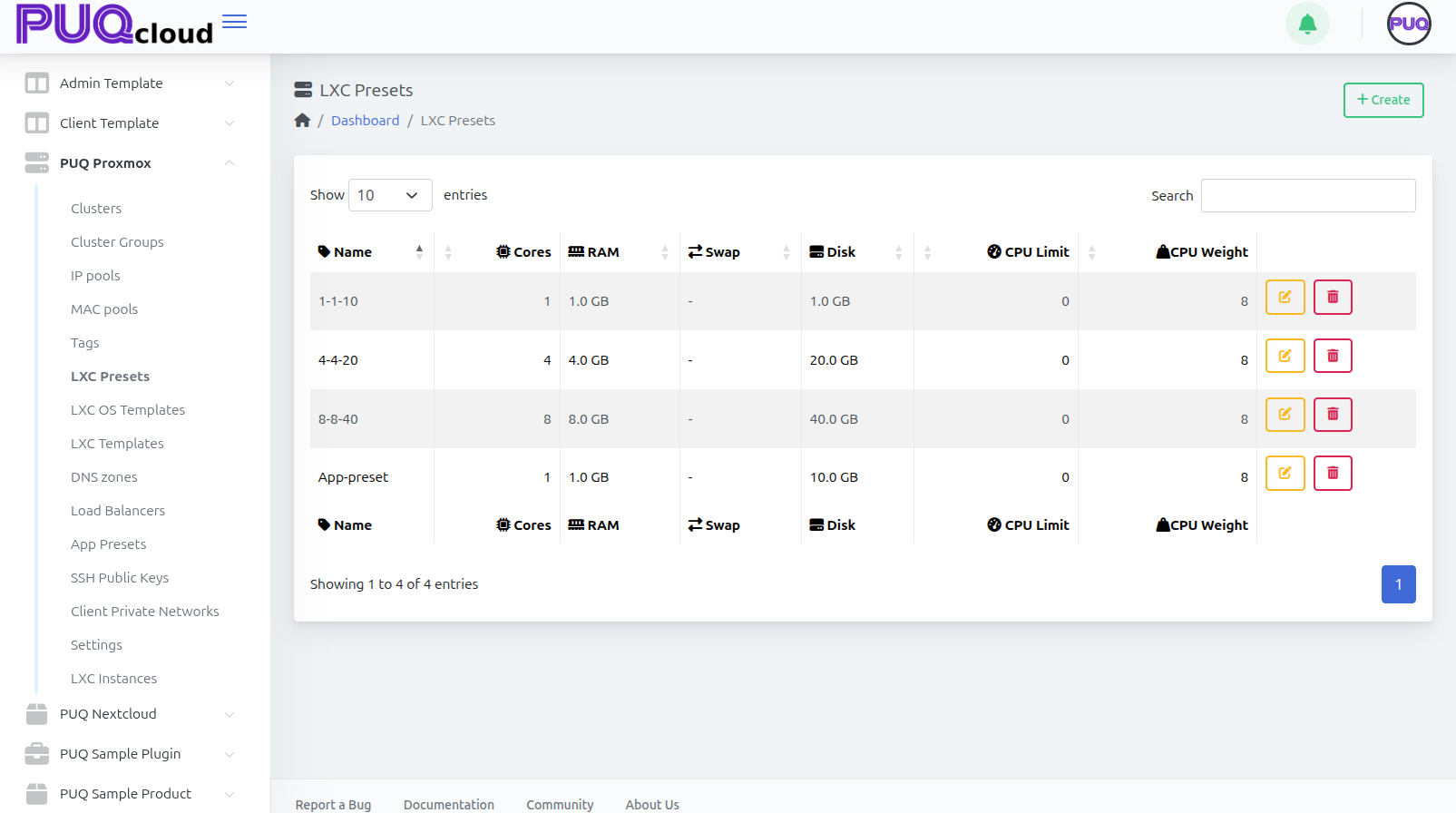Expand the Admin Template menu
Image resolution: width=1456 pixels, height=813 pixels.
pyautogui.click(x=130, y=83)
